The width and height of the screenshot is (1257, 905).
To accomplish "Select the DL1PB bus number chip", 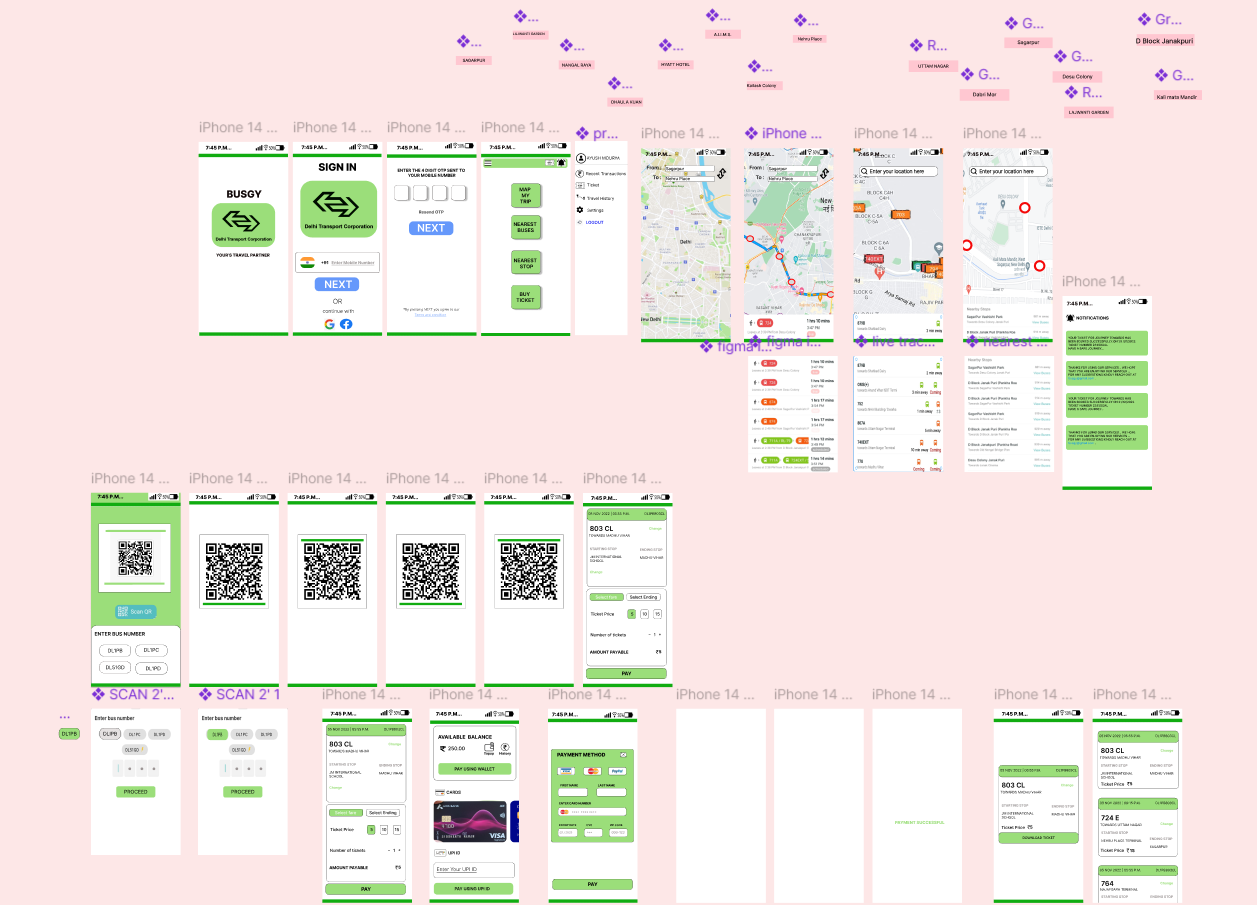I will pos(115,650).
